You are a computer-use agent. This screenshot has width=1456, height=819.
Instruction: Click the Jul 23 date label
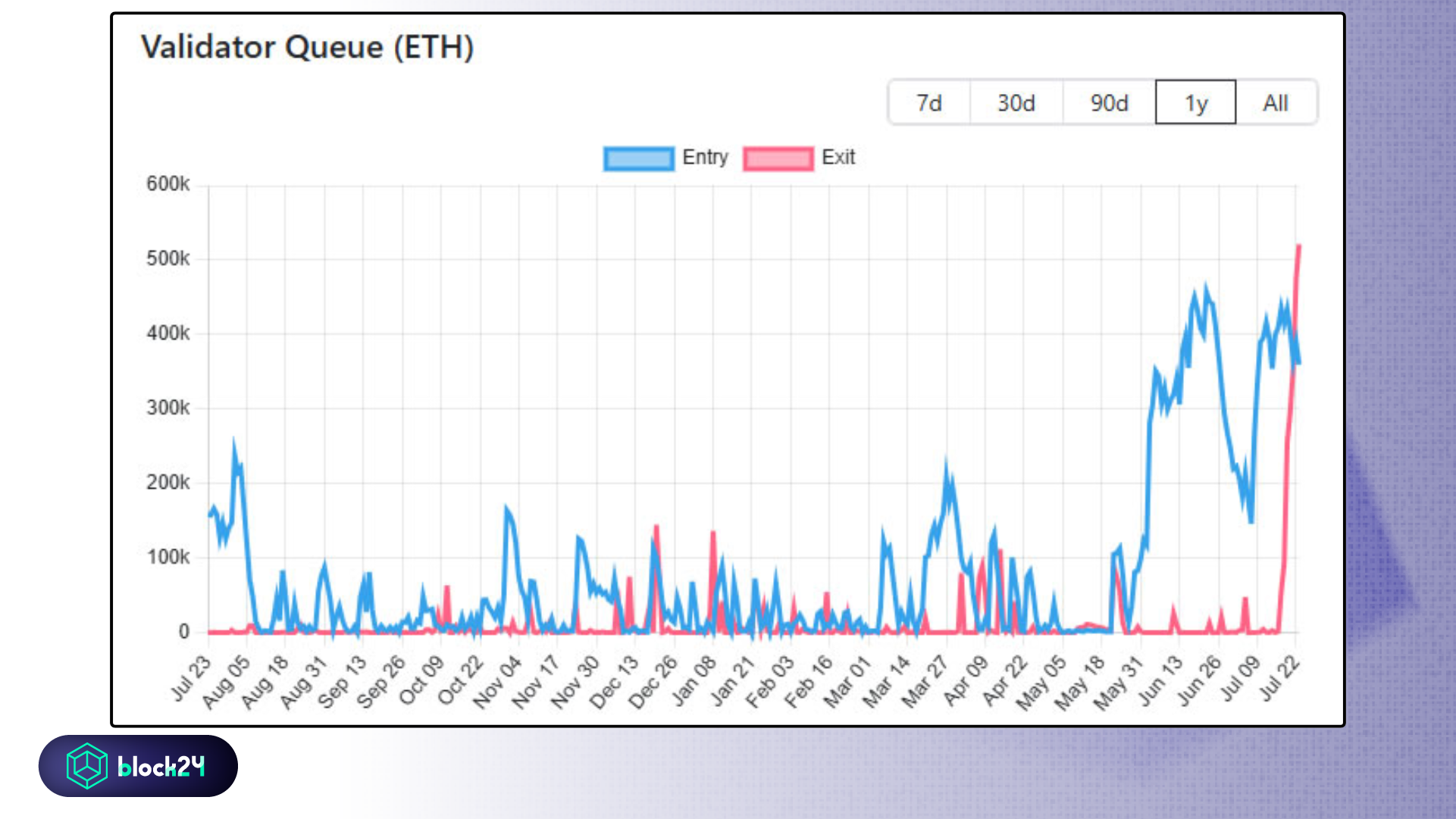[x=191, y=678]
